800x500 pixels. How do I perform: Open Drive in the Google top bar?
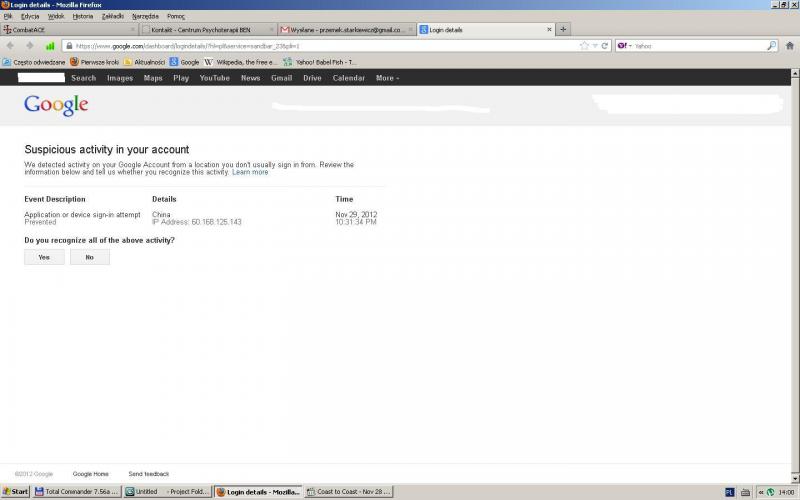(312, 78)
